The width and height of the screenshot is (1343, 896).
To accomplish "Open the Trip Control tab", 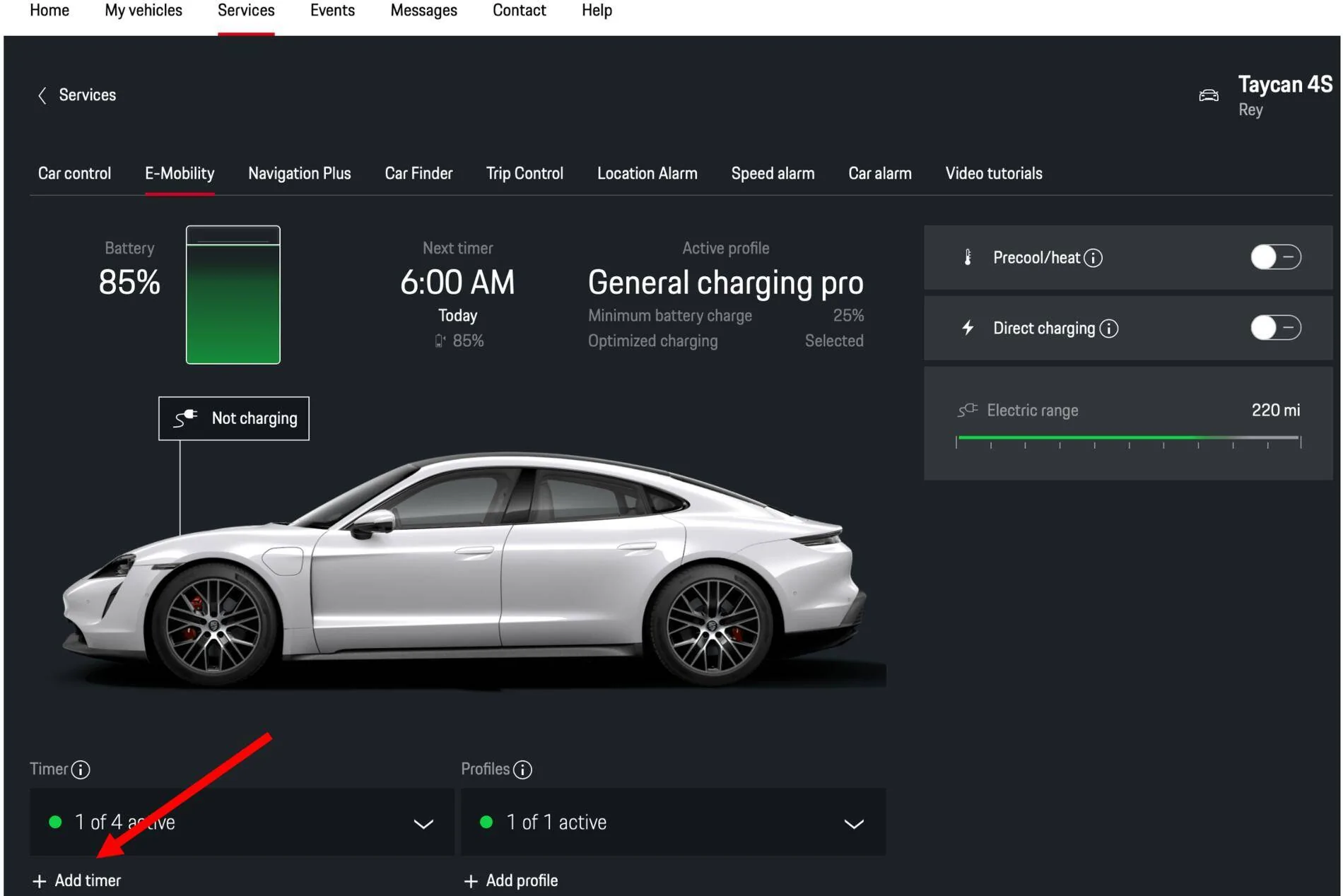I will click(x=524, y=174).
